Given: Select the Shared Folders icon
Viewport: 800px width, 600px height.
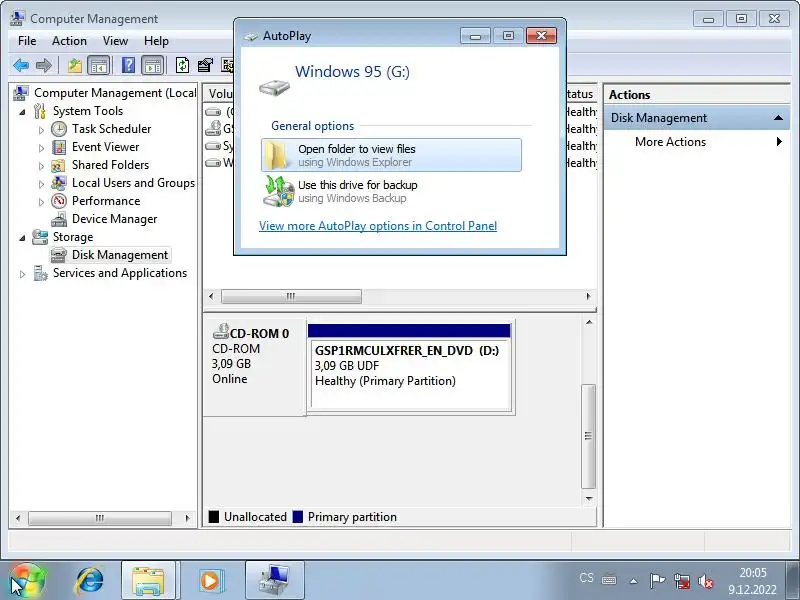Looking at the screenshot, I should pyautogui.click(x=59, y=165).
